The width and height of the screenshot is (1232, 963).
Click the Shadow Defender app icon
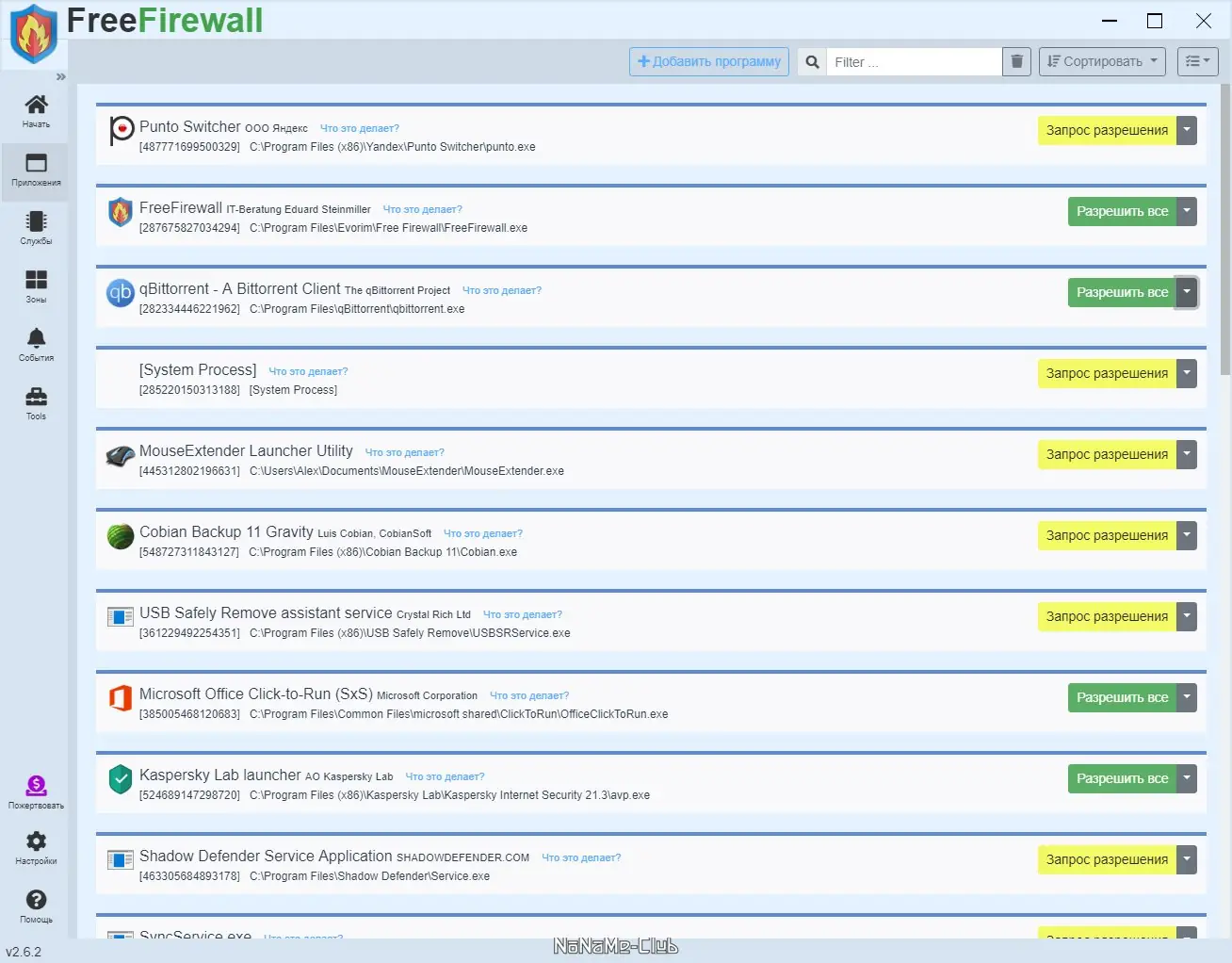(x=121, y=860)
